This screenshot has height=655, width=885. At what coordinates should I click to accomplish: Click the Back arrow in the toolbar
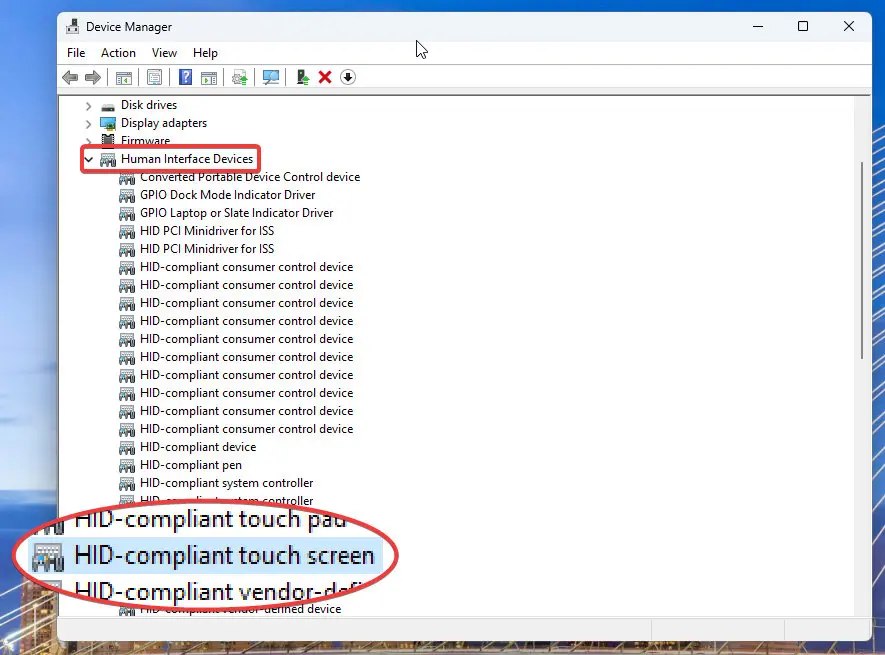pos(69,78)
